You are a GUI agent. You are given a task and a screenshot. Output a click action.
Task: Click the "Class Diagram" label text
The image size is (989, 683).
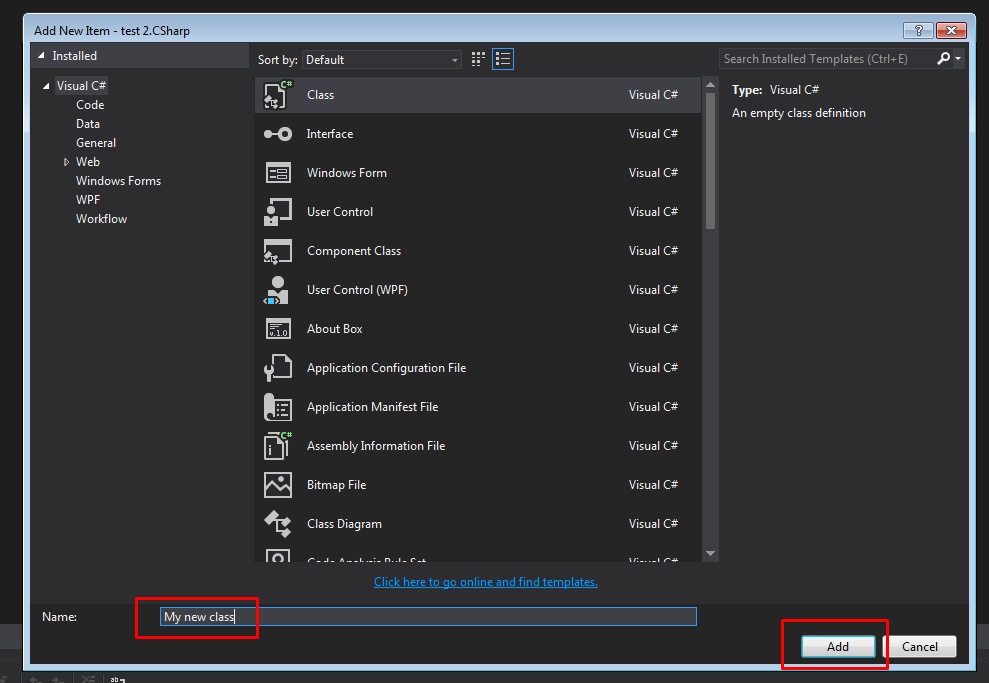344,524
